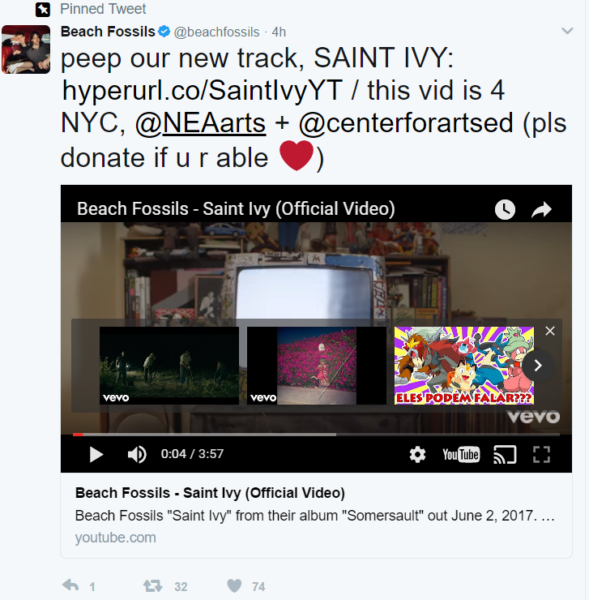Show next suggested videos with the arrow
The image size is (589, 600).
coord(537,365)
